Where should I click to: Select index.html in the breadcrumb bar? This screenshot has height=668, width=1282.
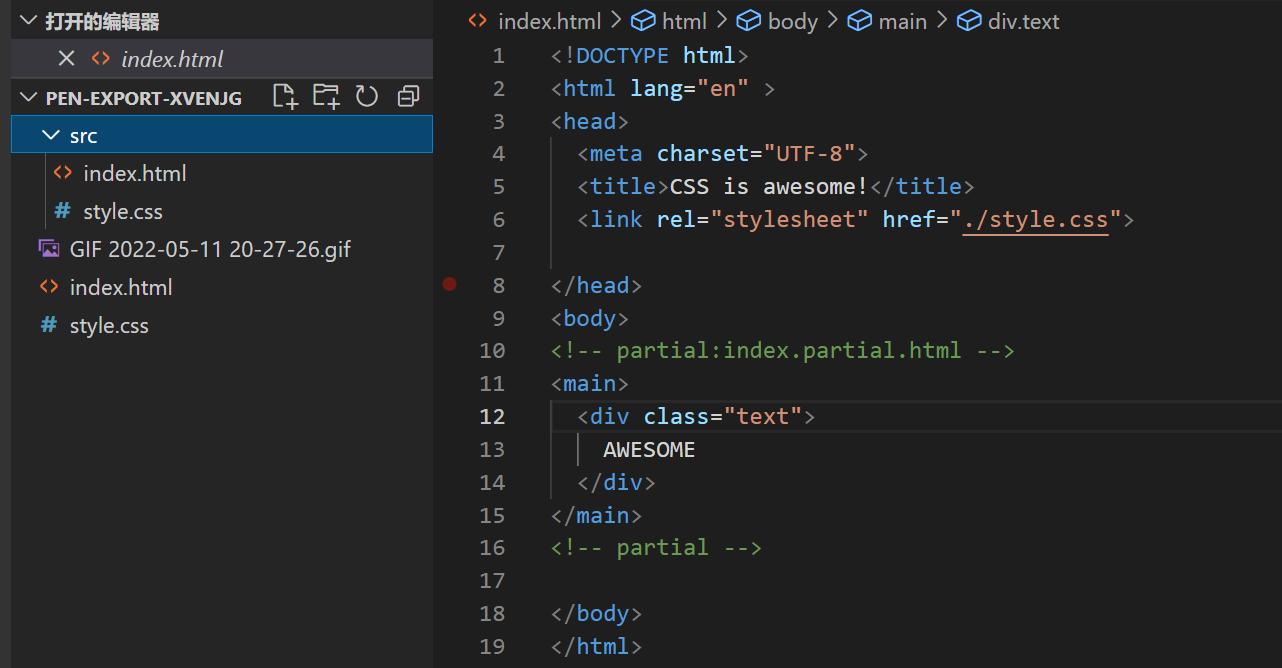[548, 21]
